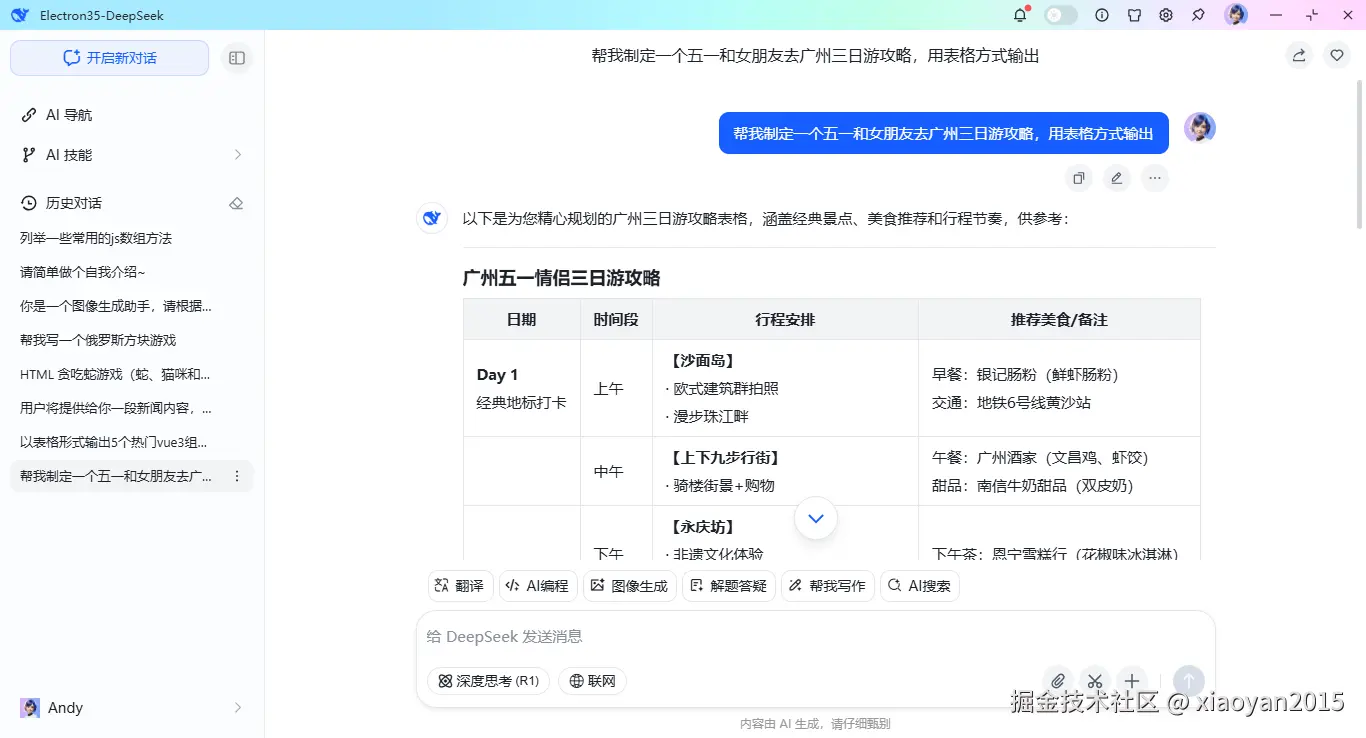
Task: Click the screenshot scissors icon
Action: [x=1095, y=681]
